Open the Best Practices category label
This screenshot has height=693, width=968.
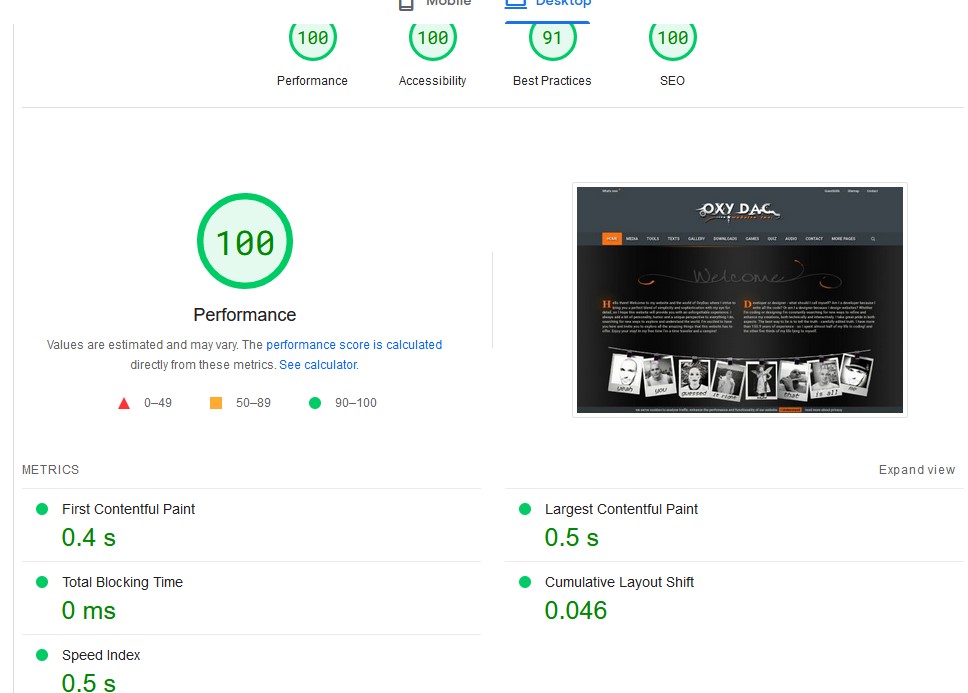coord(552,81)
